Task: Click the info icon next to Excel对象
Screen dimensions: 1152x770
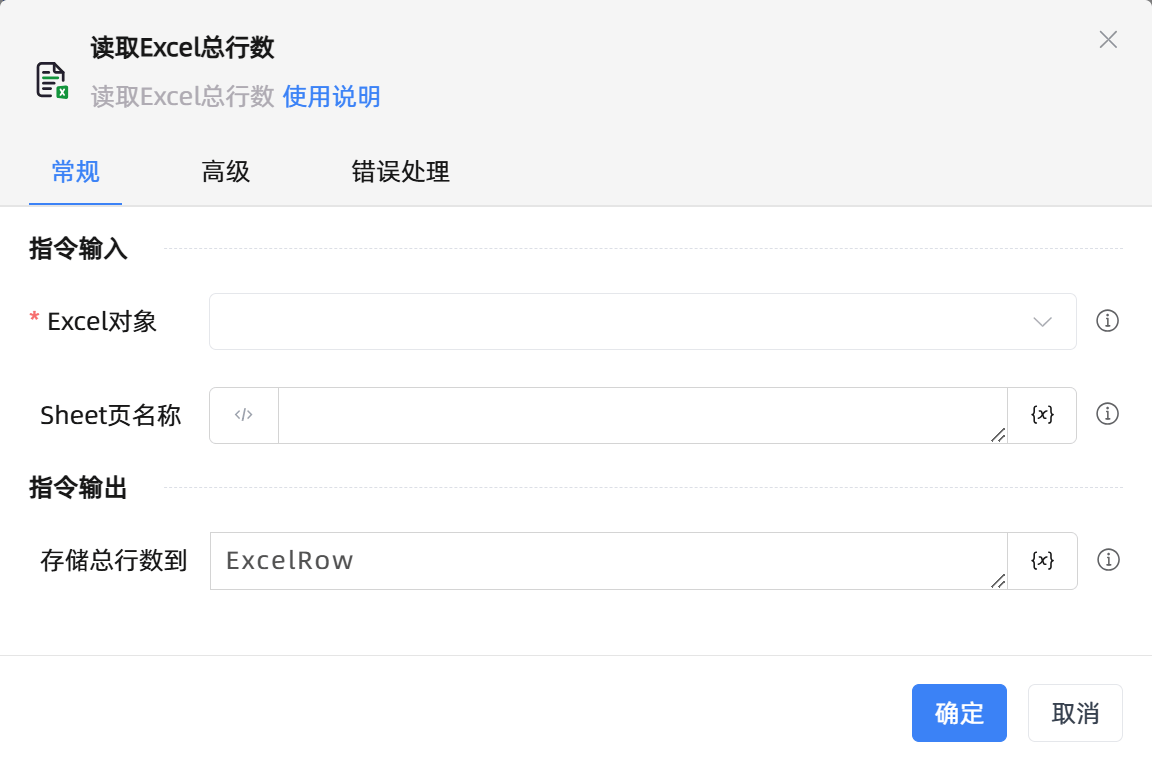Action: [x=1107, y=321]
